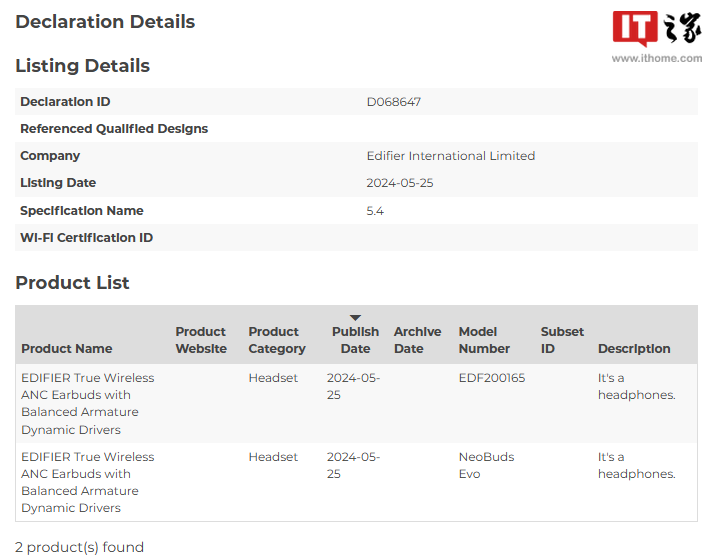Click the Wi-Fi Certification ID label
Viewport: 713px width, 560px height.
pyautogui.click(x=86, y=238)
